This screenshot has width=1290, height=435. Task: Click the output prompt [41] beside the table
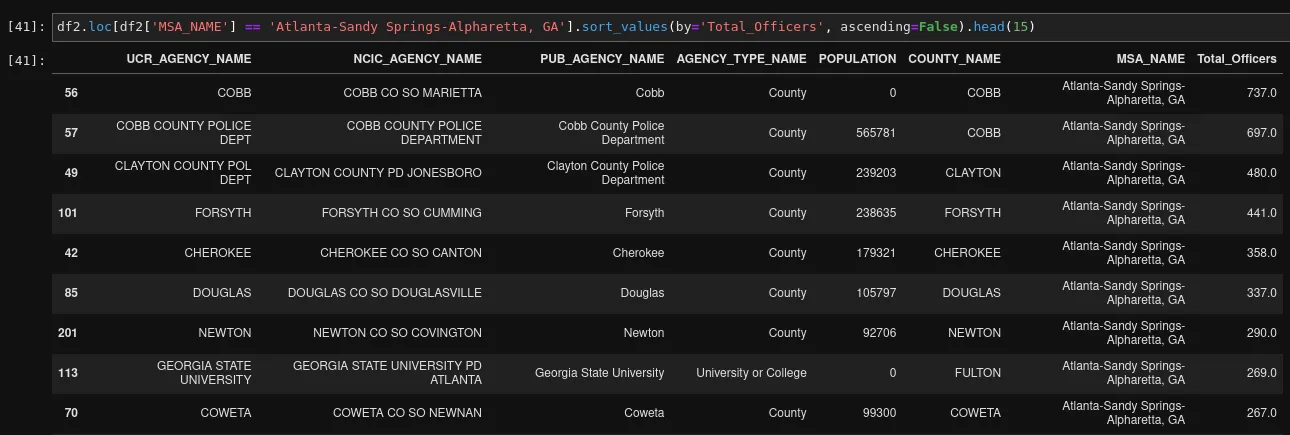click(23, 61)
